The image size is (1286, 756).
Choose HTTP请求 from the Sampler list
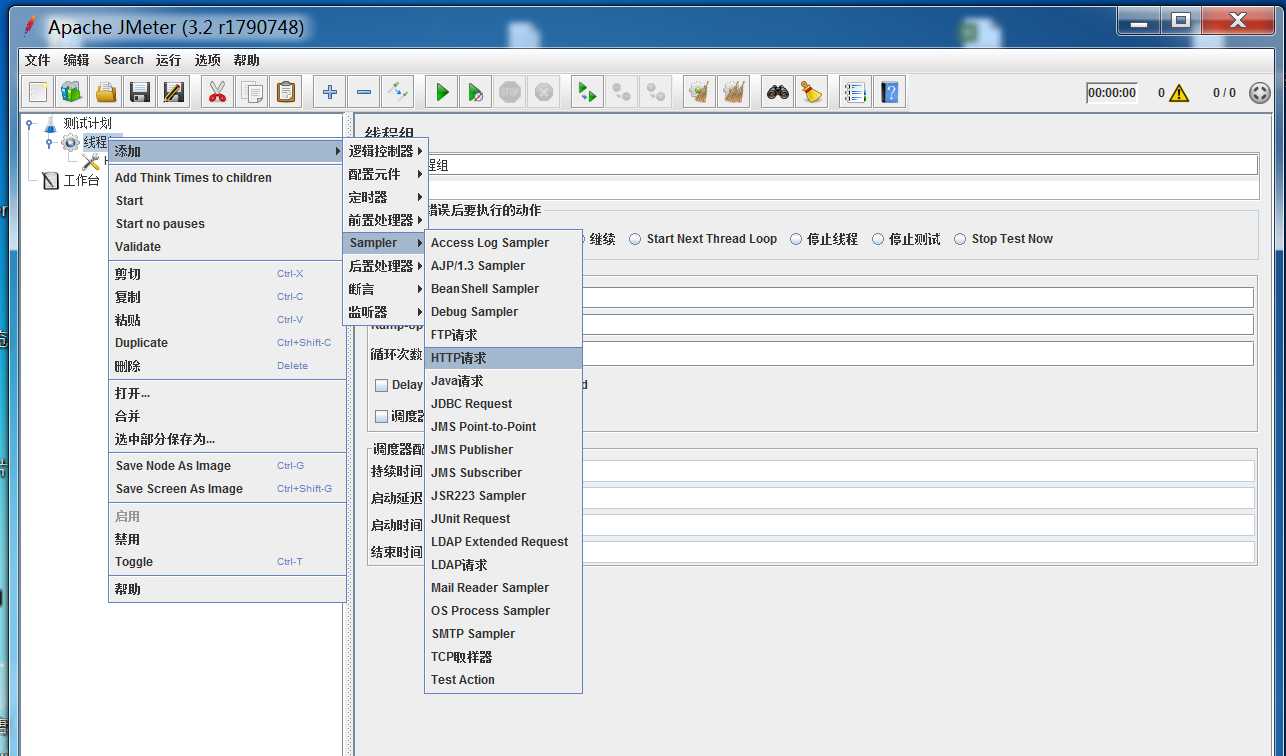pyautogui.click(x=458, y=358)
